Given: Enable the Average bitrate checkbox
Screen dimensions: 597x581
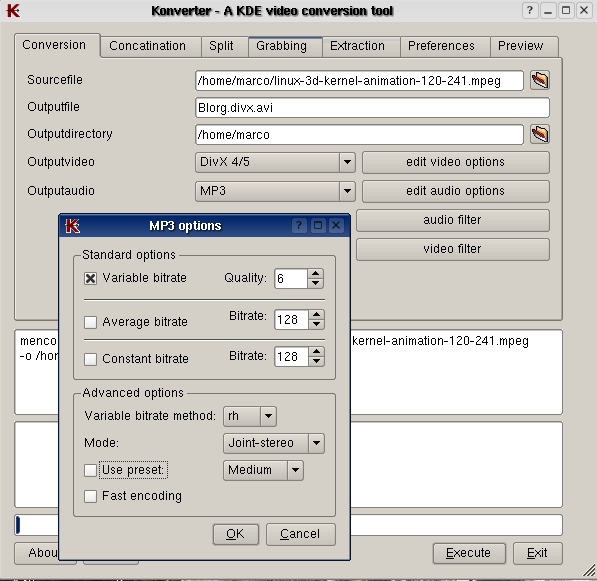Looking at the screenshot, I should (90, 322).
